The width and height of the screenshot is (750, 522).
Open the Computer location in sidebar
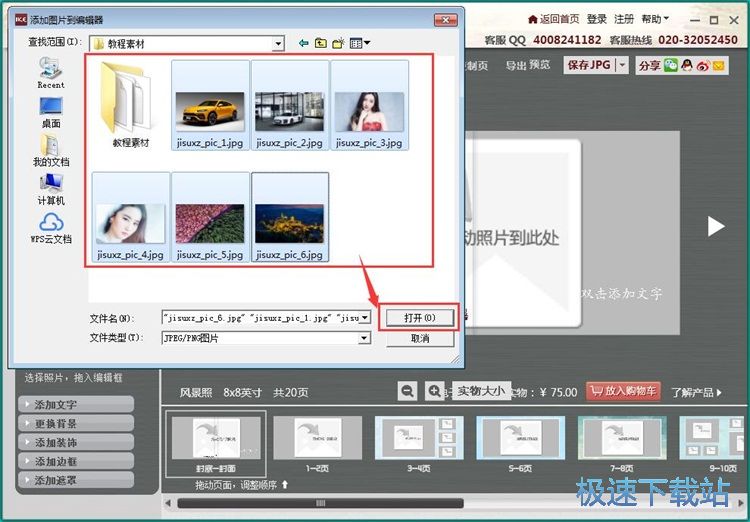coord(50,188)
